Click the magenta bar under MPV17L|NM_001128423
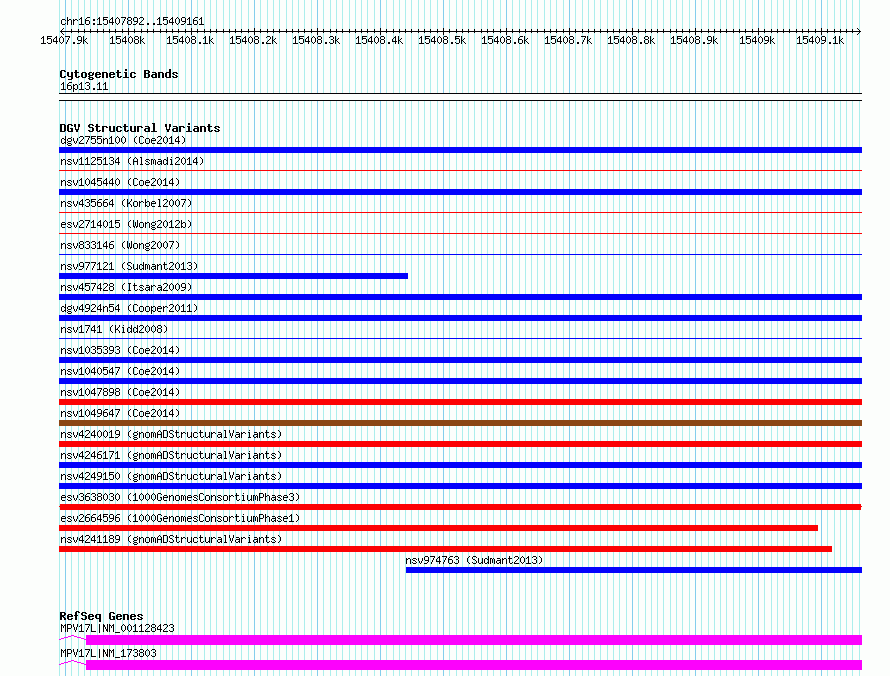 pos(474,640)
